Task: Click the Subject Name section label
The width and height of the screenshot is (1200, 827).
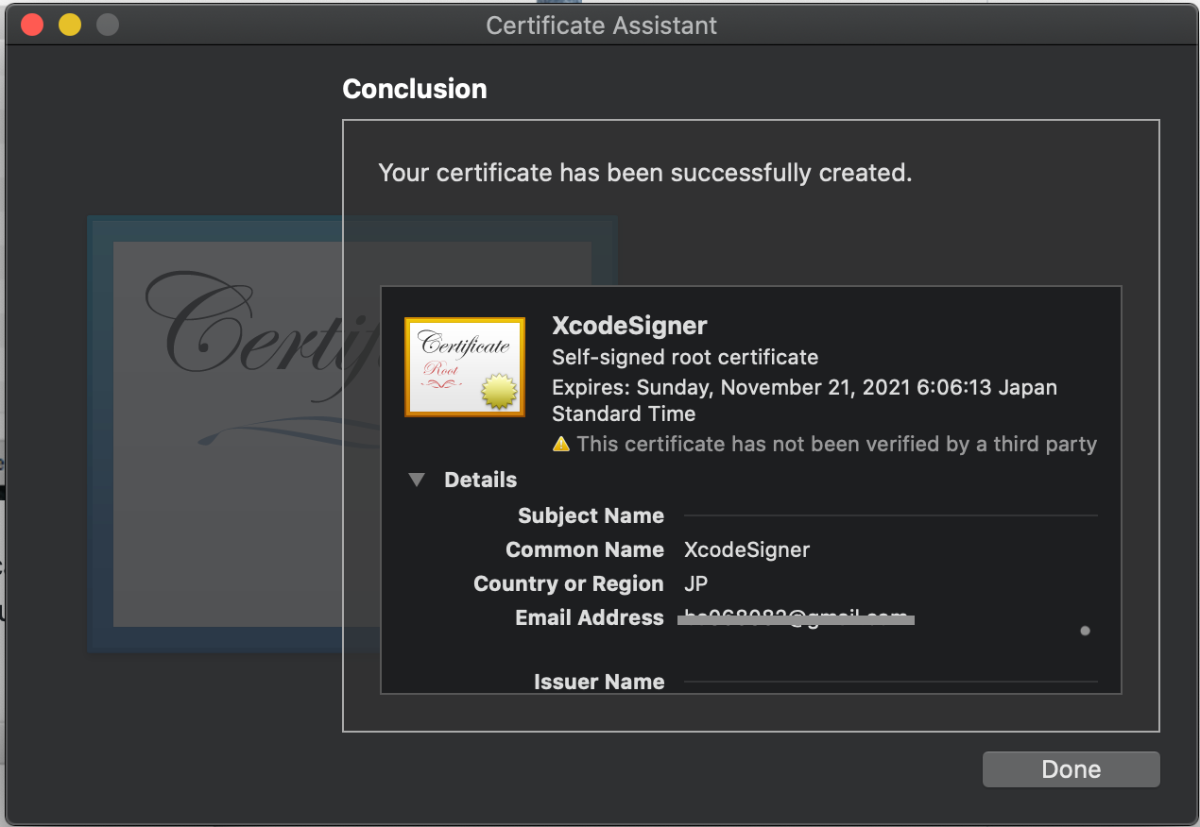Action: point(591,516)
